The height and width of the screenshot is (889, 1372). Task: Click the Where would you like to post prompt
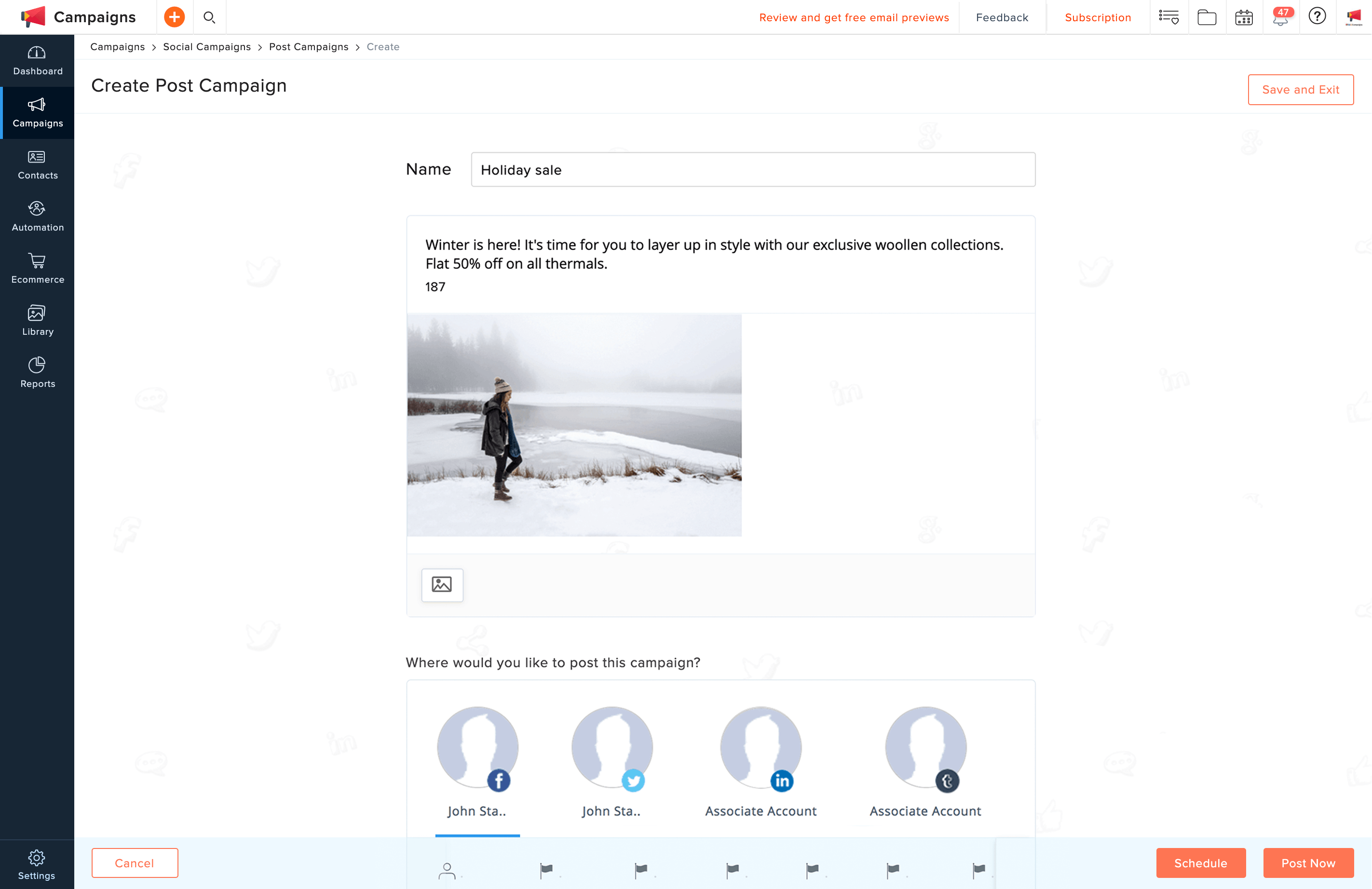click(x=553, y=662)
